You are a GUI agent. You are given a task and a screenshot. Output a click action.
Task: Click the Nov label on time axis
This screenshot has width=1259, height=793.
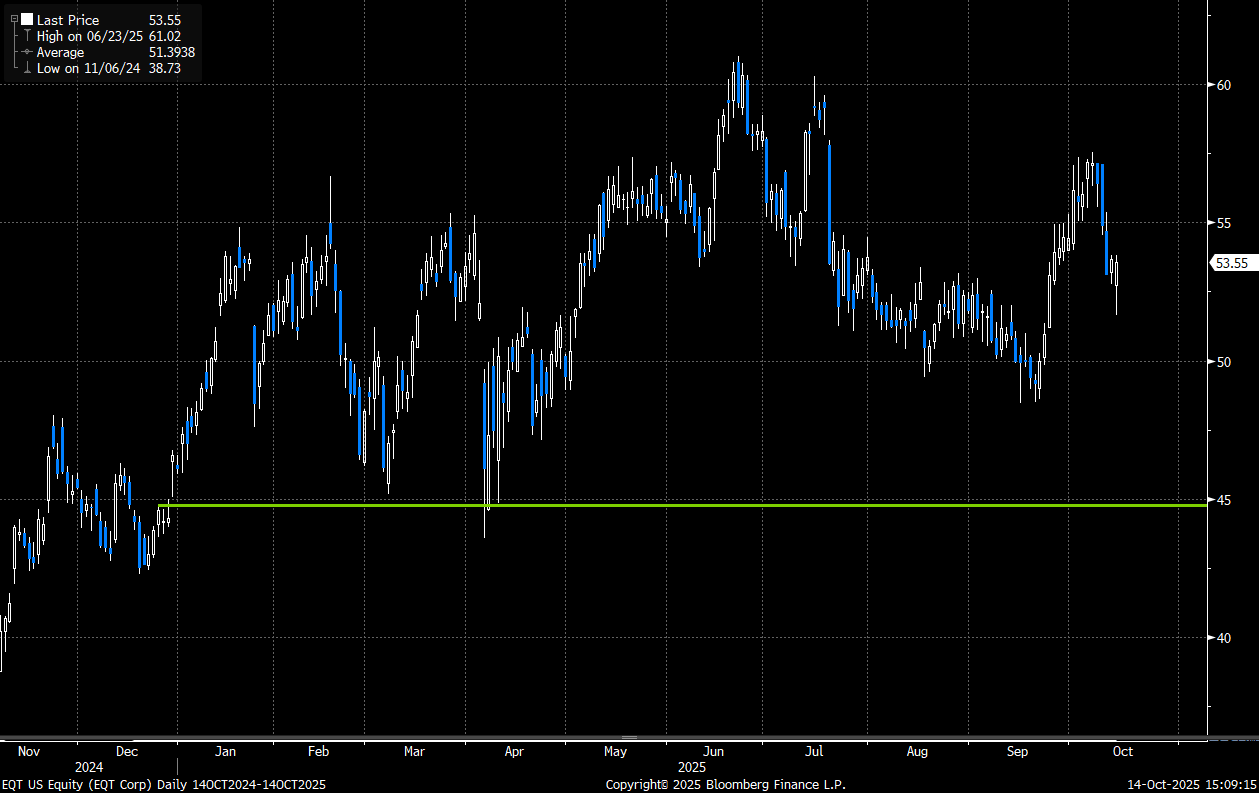[30, 752]
